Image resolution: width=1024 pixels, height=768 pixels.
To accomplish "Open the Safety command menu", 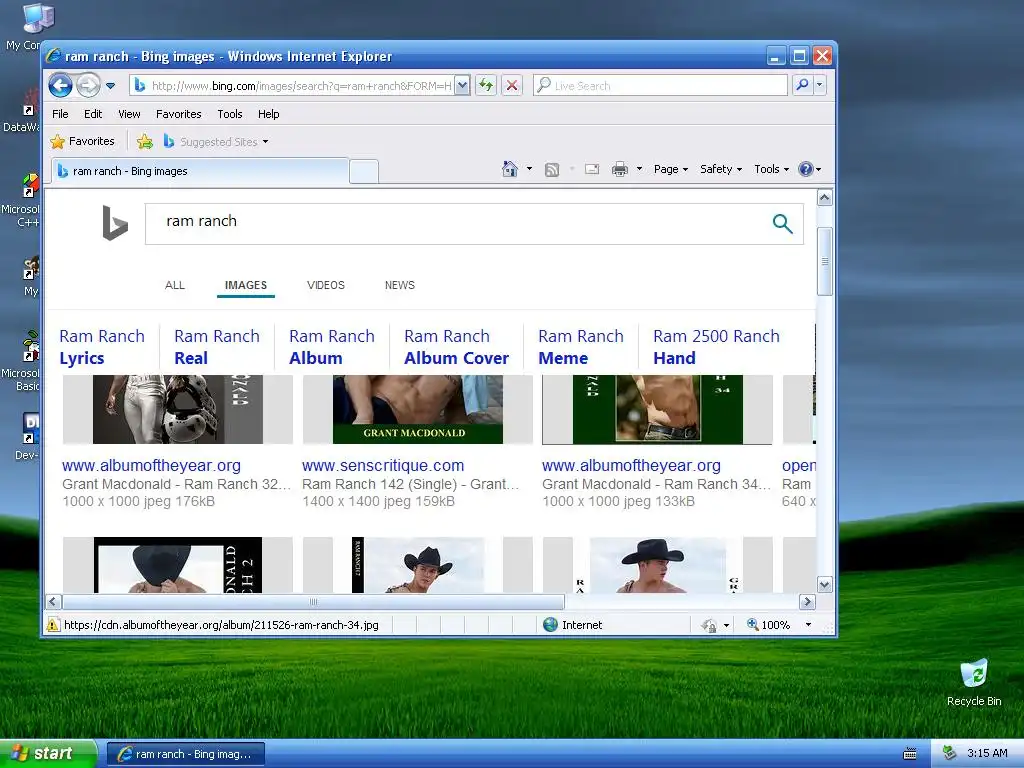I will [721, 169].
